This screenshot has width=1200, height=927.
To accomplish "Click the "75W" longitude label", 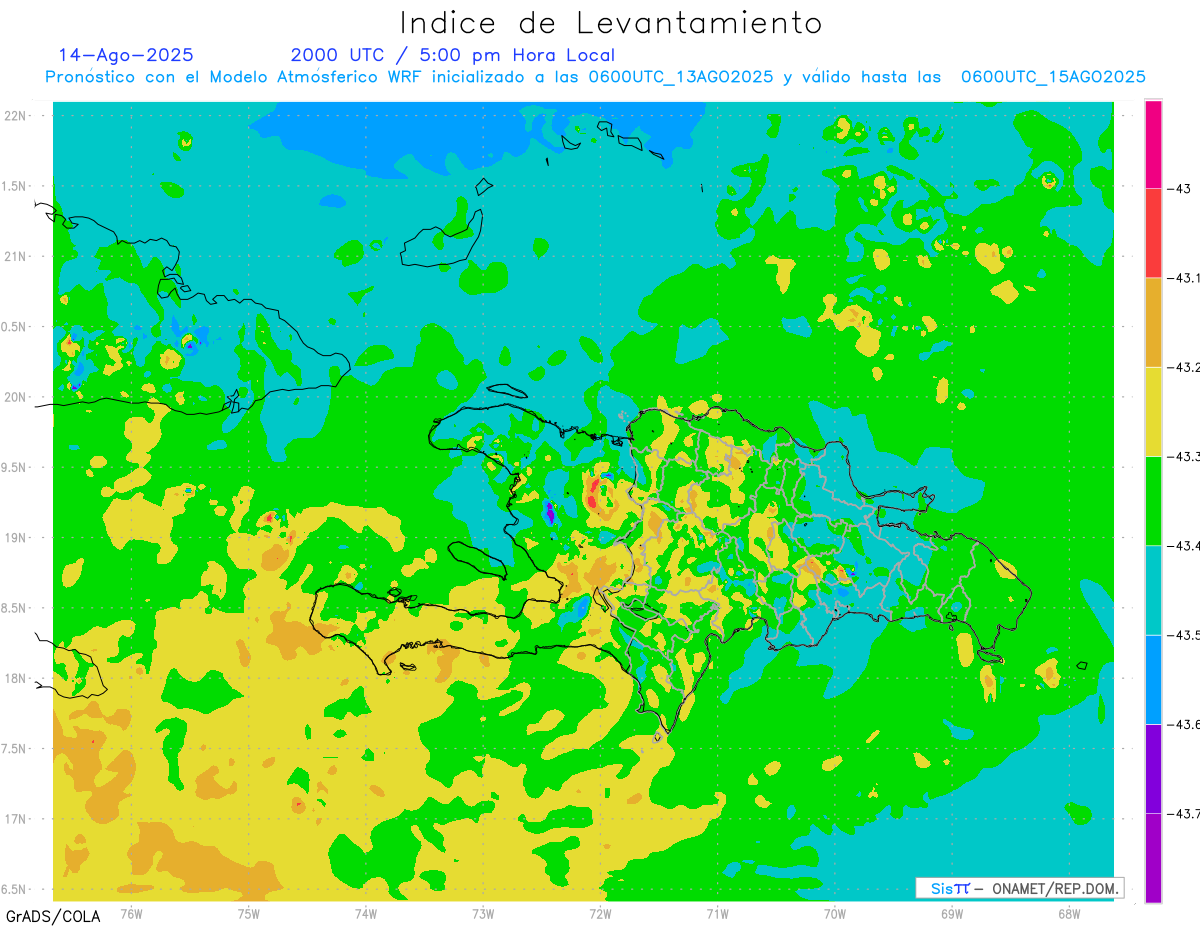I will pos(249,913).
